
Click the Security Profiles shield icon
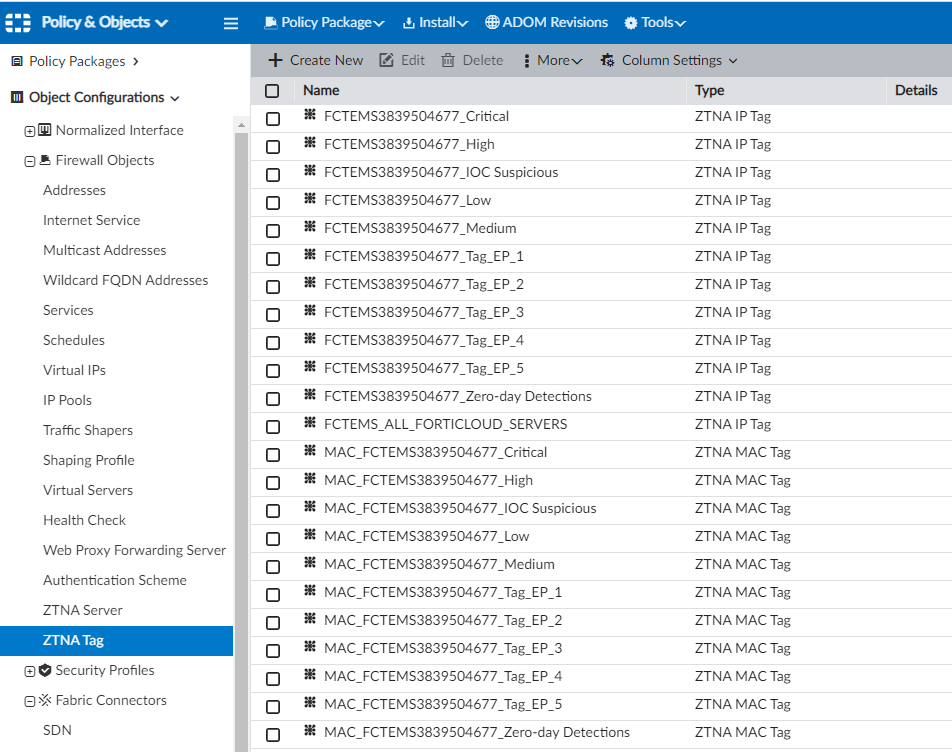44,670
